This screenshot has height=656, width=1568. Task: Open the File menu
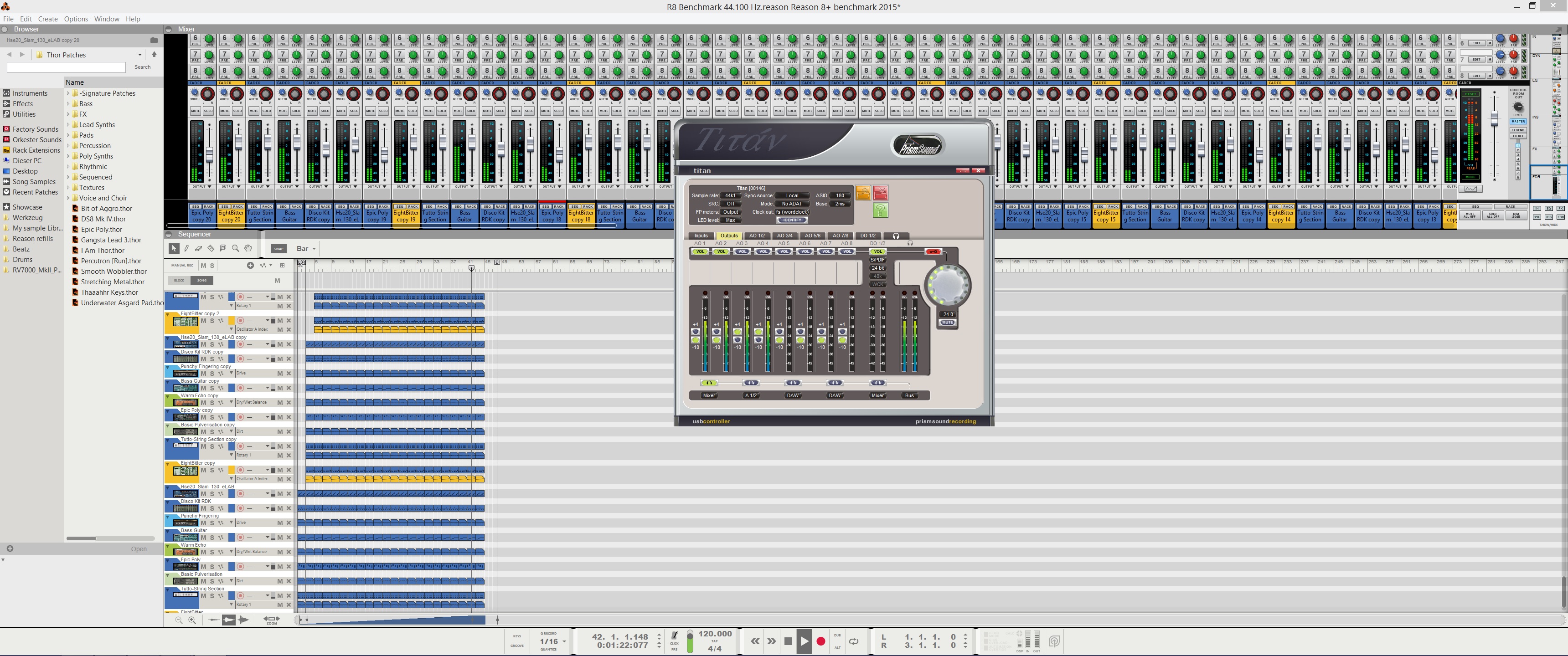pyautogui.click(x=9, y=19)
